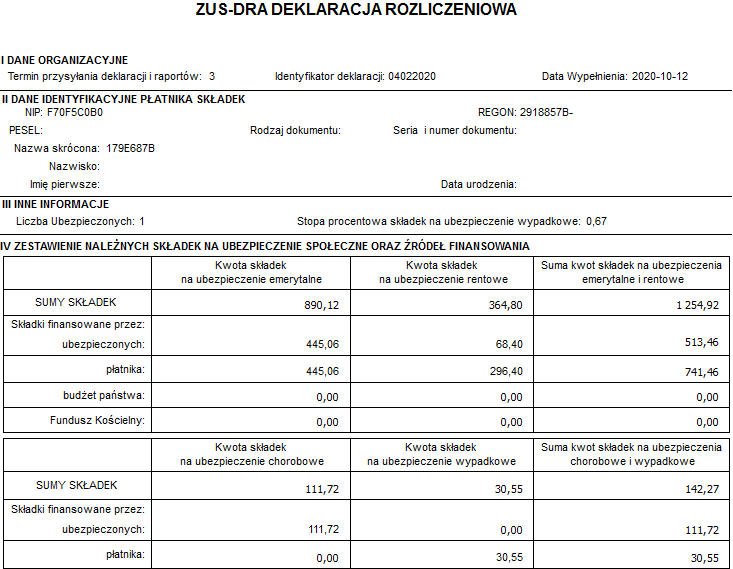Click the accident insurance rate 0,67
The image size is (733, 569).
[x=596, y=222]
